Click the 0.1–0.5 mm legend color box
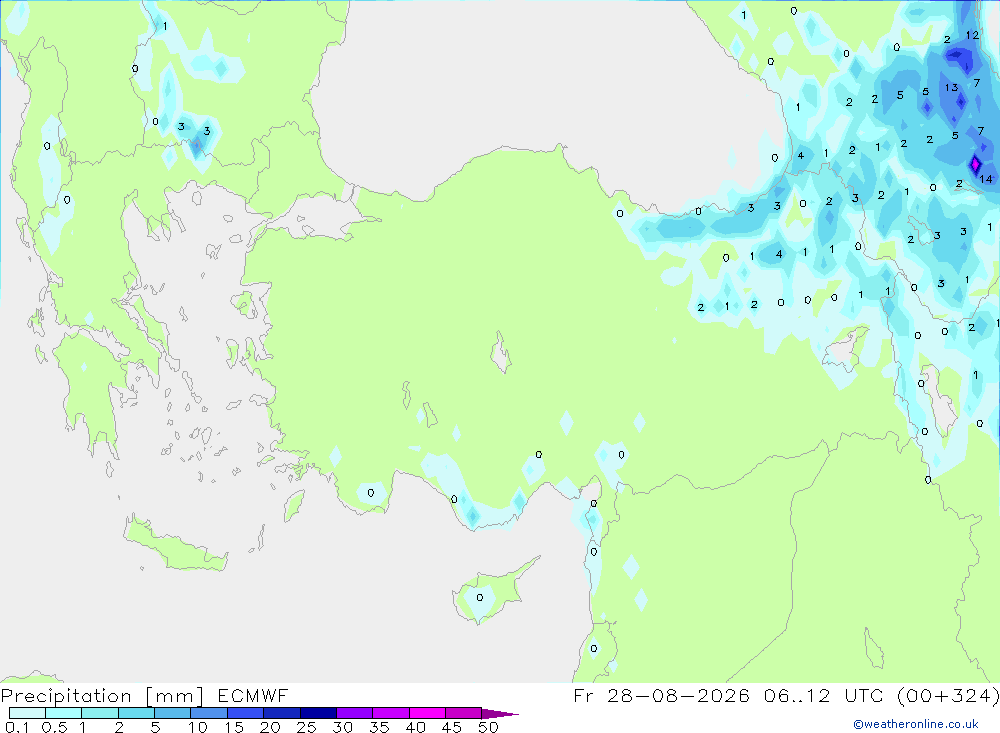The height and width of the screenshot is (733, 1000). [x=27, y=713]
